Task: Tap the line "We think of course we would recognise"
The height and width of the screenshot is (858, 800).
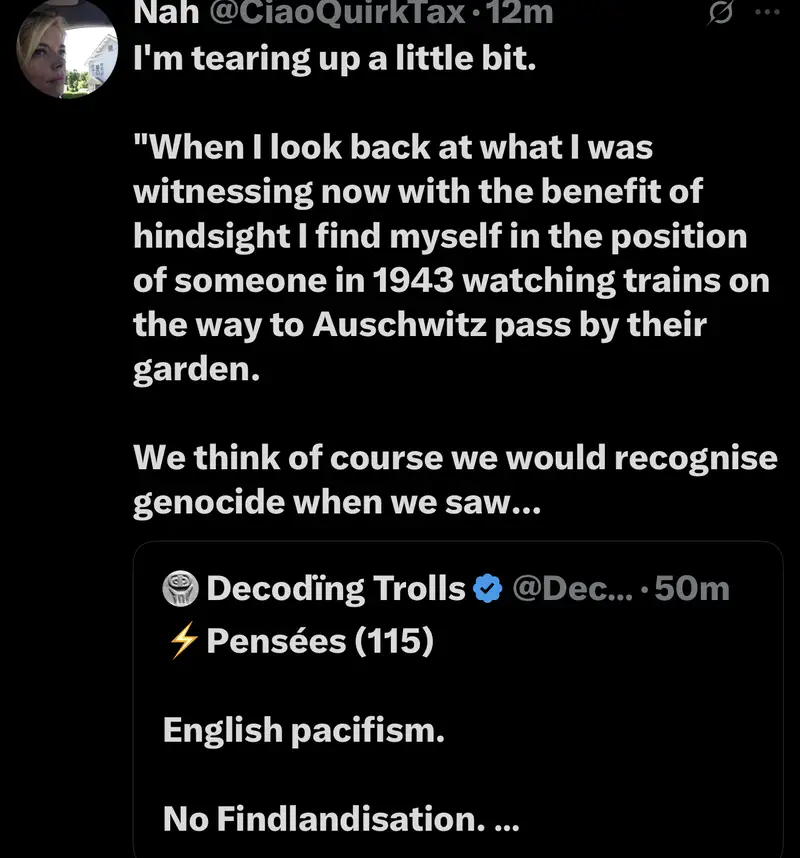Action: (x=455, y=458)
